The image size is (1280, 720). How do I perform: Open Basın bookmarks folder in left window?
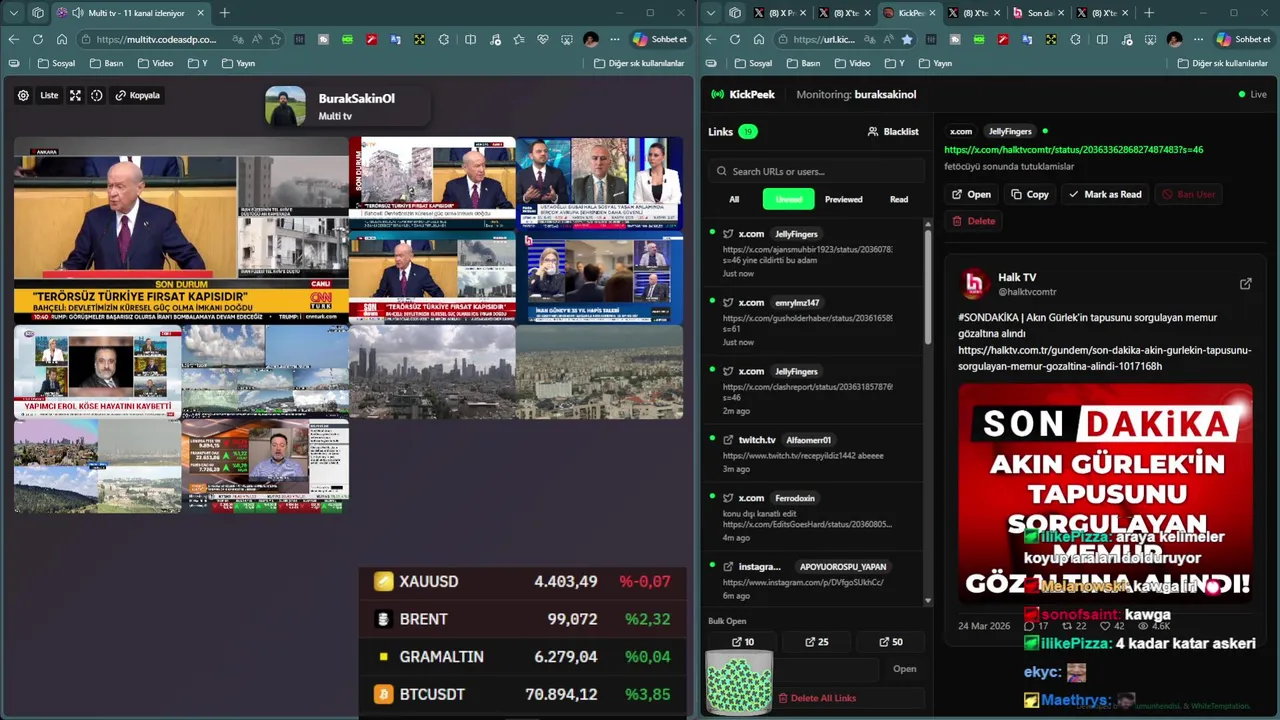tap(105, 63)
